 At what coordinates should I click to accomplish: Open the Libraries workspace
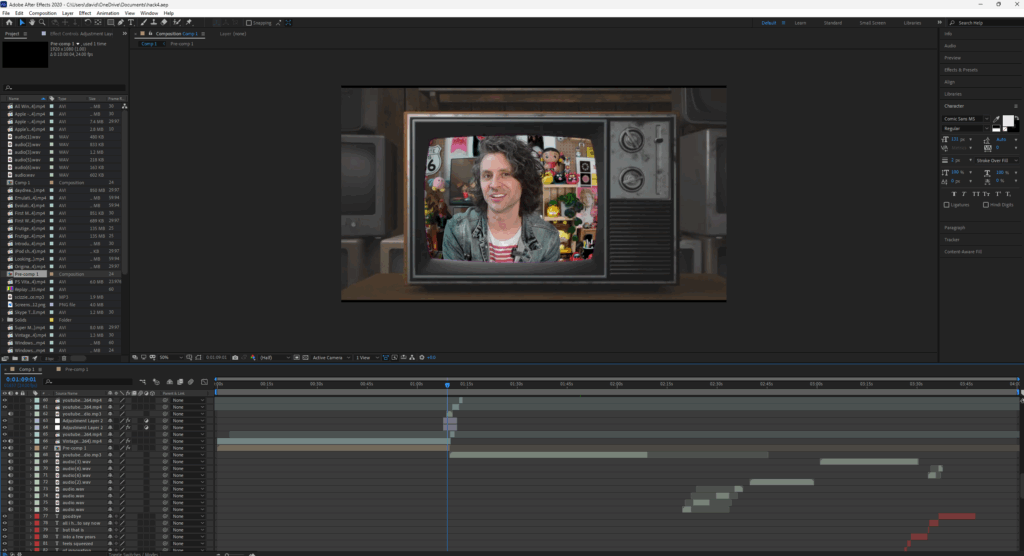click(912, 23)
